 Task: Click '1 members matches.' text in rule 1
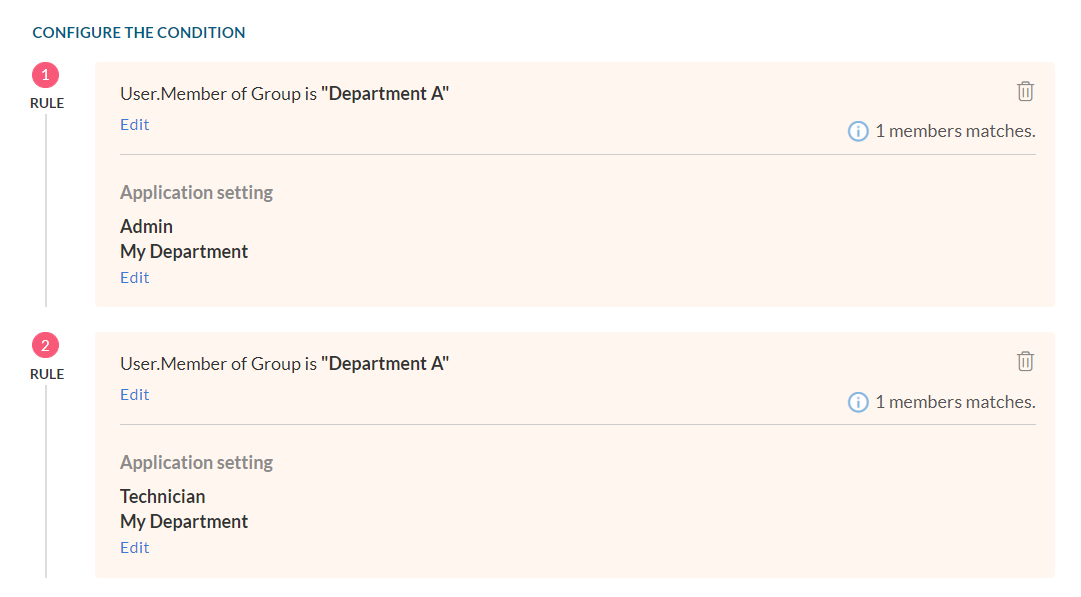coord(956,131)
